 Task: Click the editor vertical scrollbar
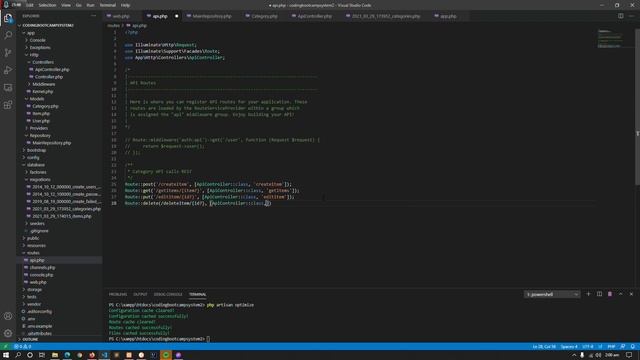[x=637, y=106]
